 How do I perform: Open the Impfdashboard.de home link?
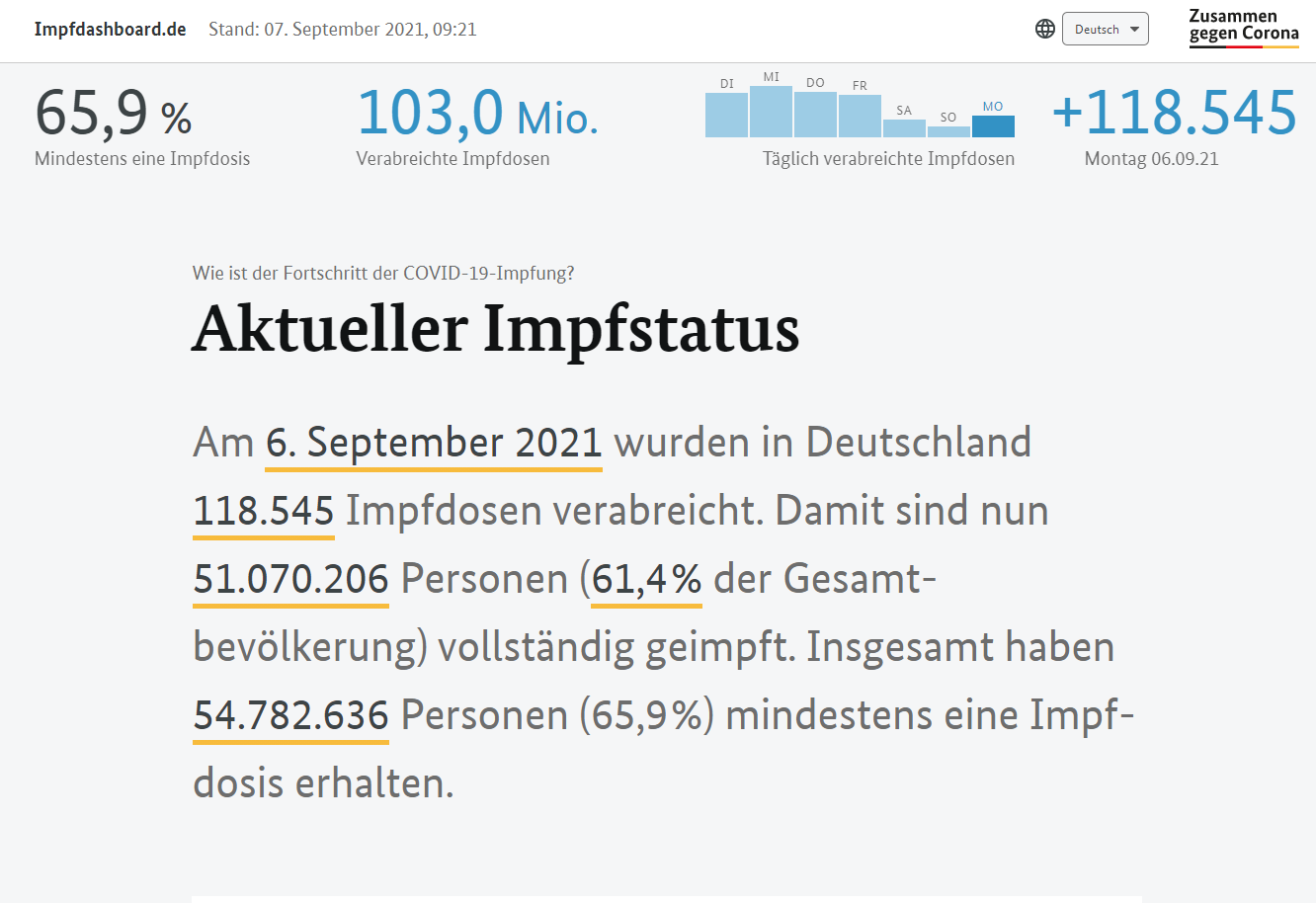point(110,29)
